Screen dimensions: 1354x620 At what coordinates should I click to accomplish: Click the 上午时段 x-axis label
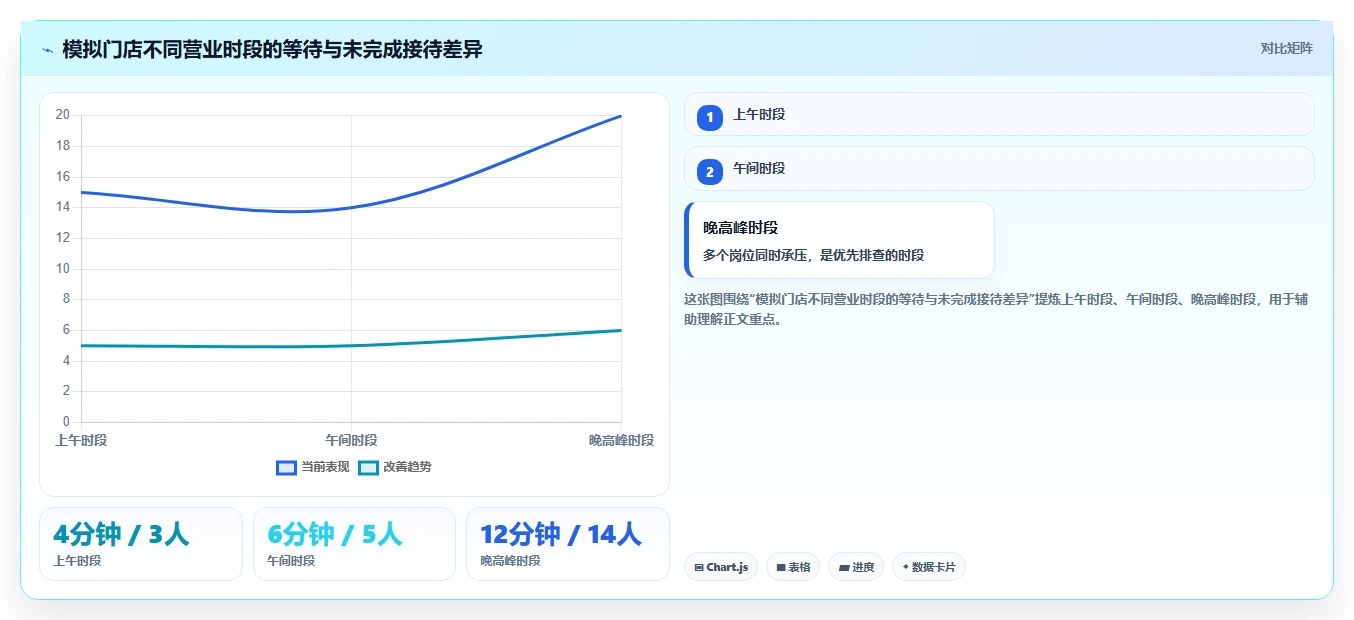81,440
